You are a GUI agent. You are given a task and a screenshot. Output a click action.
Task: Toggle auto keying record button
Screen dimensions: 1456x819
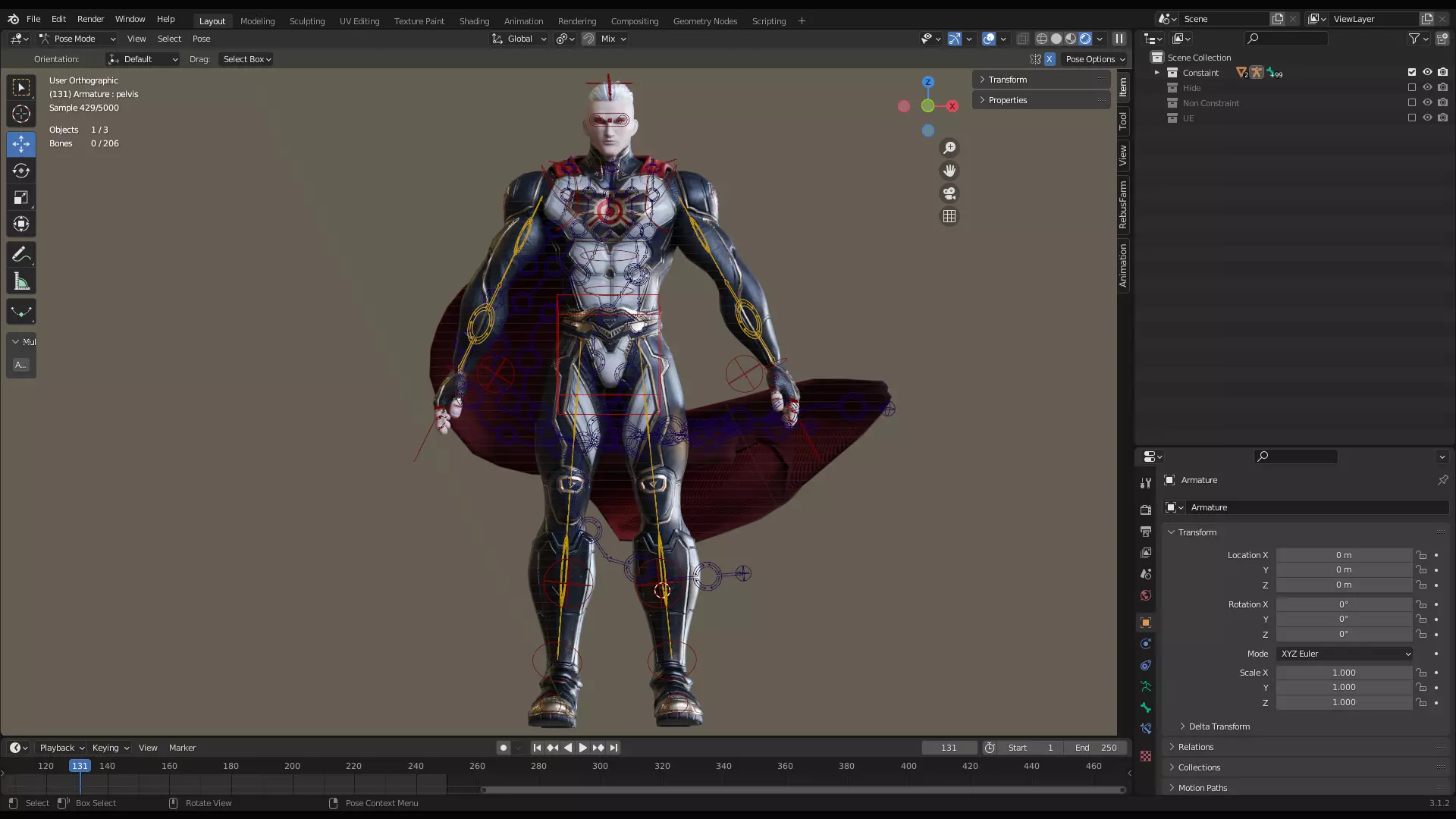pos(504,748)
